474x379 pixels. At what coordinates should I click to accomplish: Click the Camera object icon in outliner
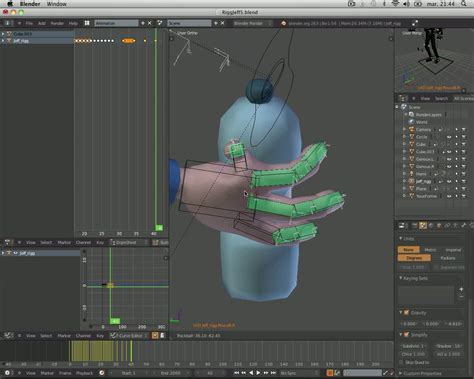point(412,129)
